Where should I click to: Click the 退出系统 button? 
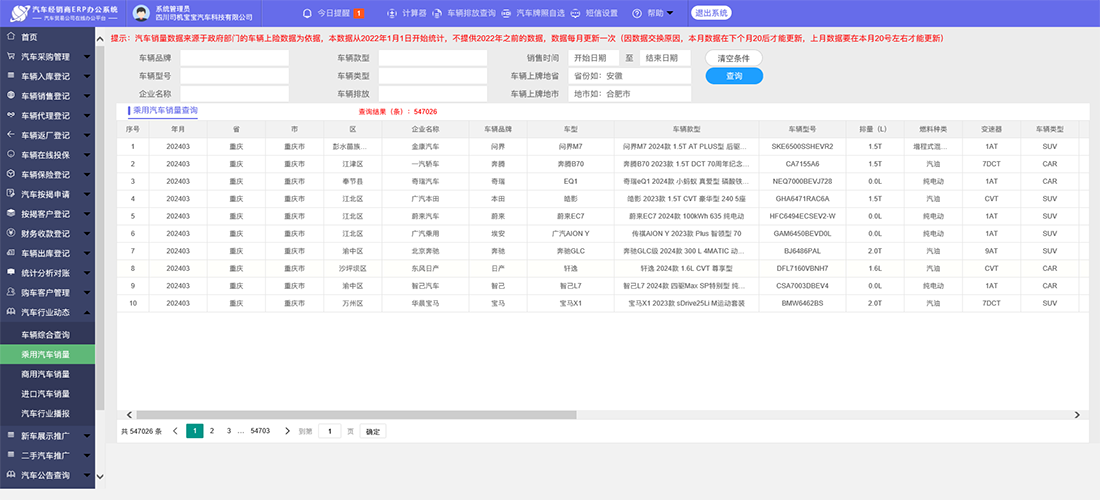(x=711, y=13)
